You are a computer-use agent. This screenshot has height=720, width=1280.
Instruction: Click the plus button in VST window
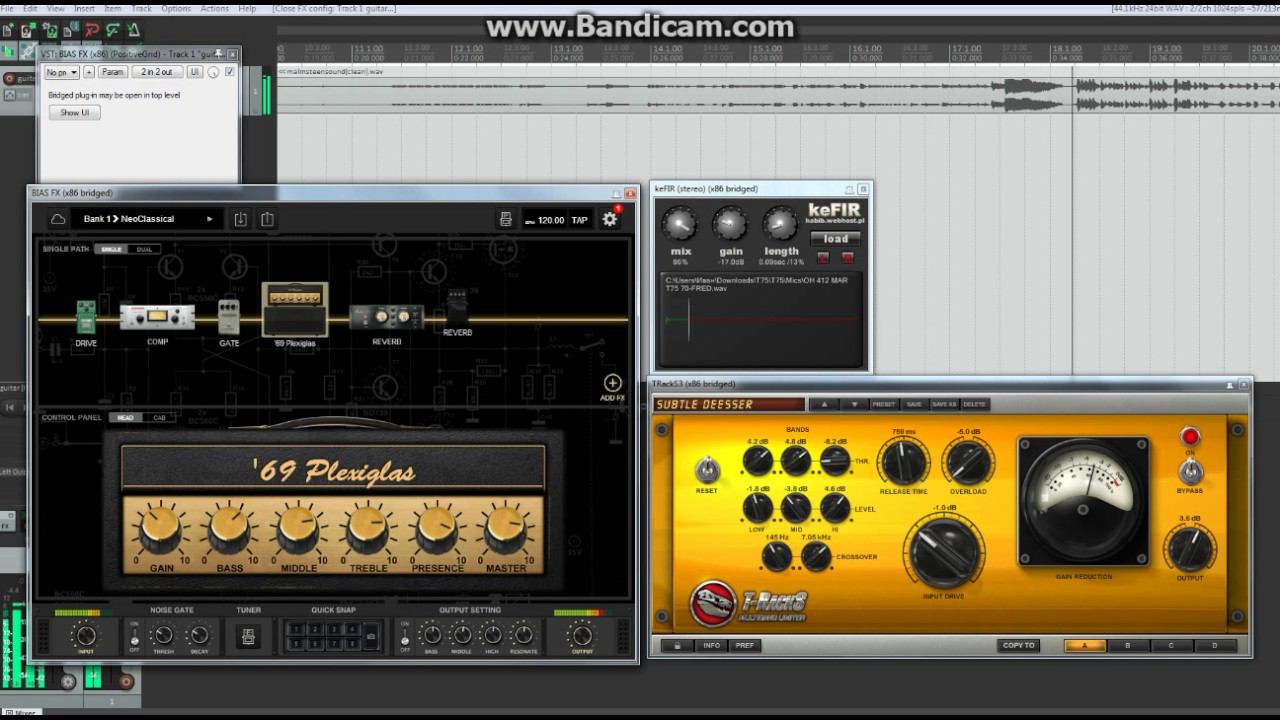click(89, 72)
